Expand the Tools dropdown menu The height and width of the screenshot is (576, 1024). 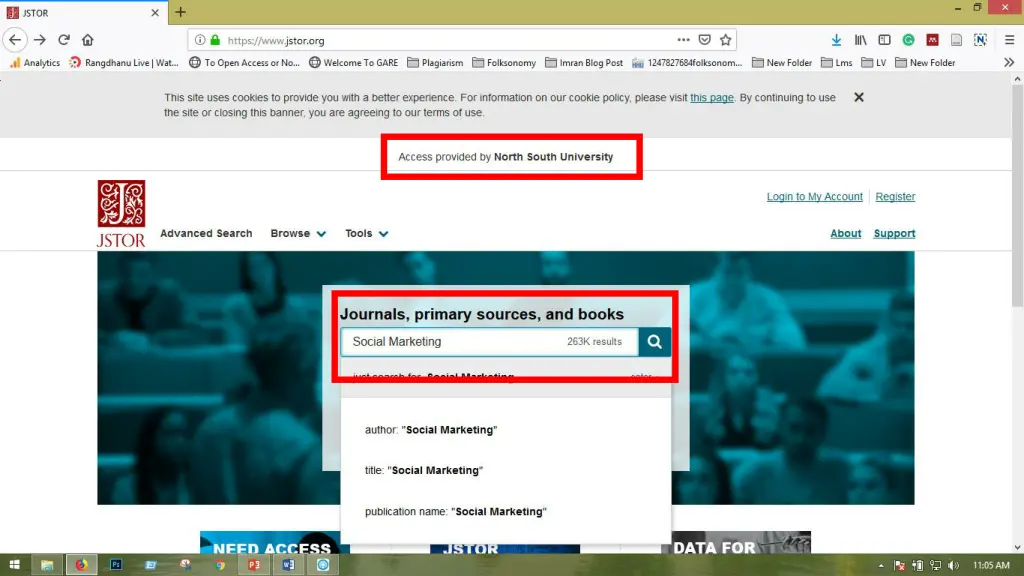pyautogui.click(x=366, y=233)
